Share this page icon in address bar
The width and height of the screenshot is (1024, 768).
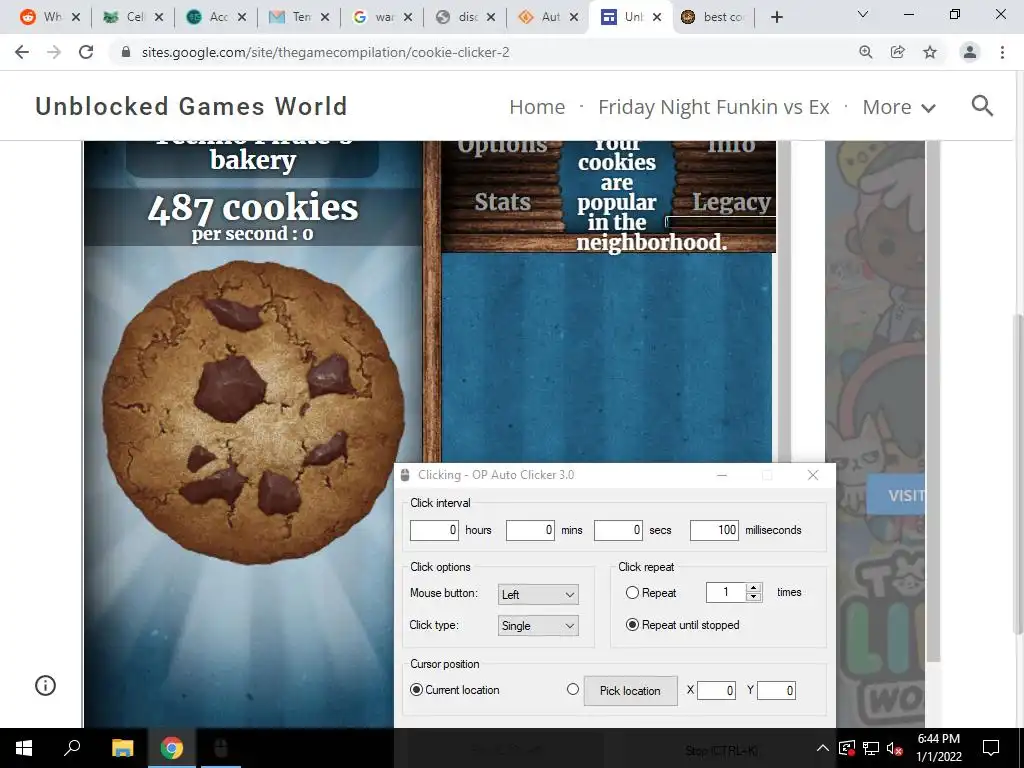(898, 52)
